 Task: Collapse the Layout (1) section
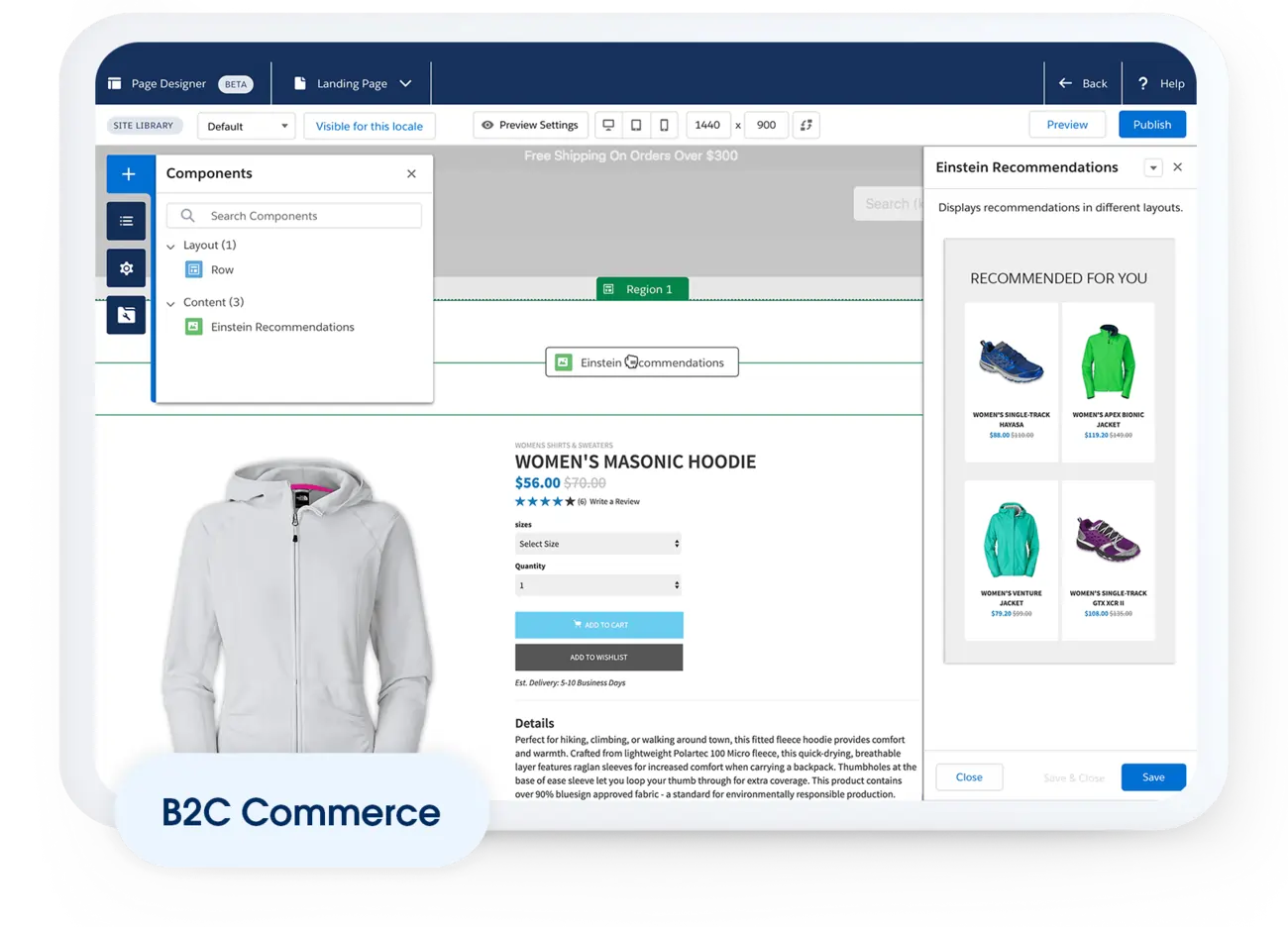pyautogui.click(x=170, y=246)
